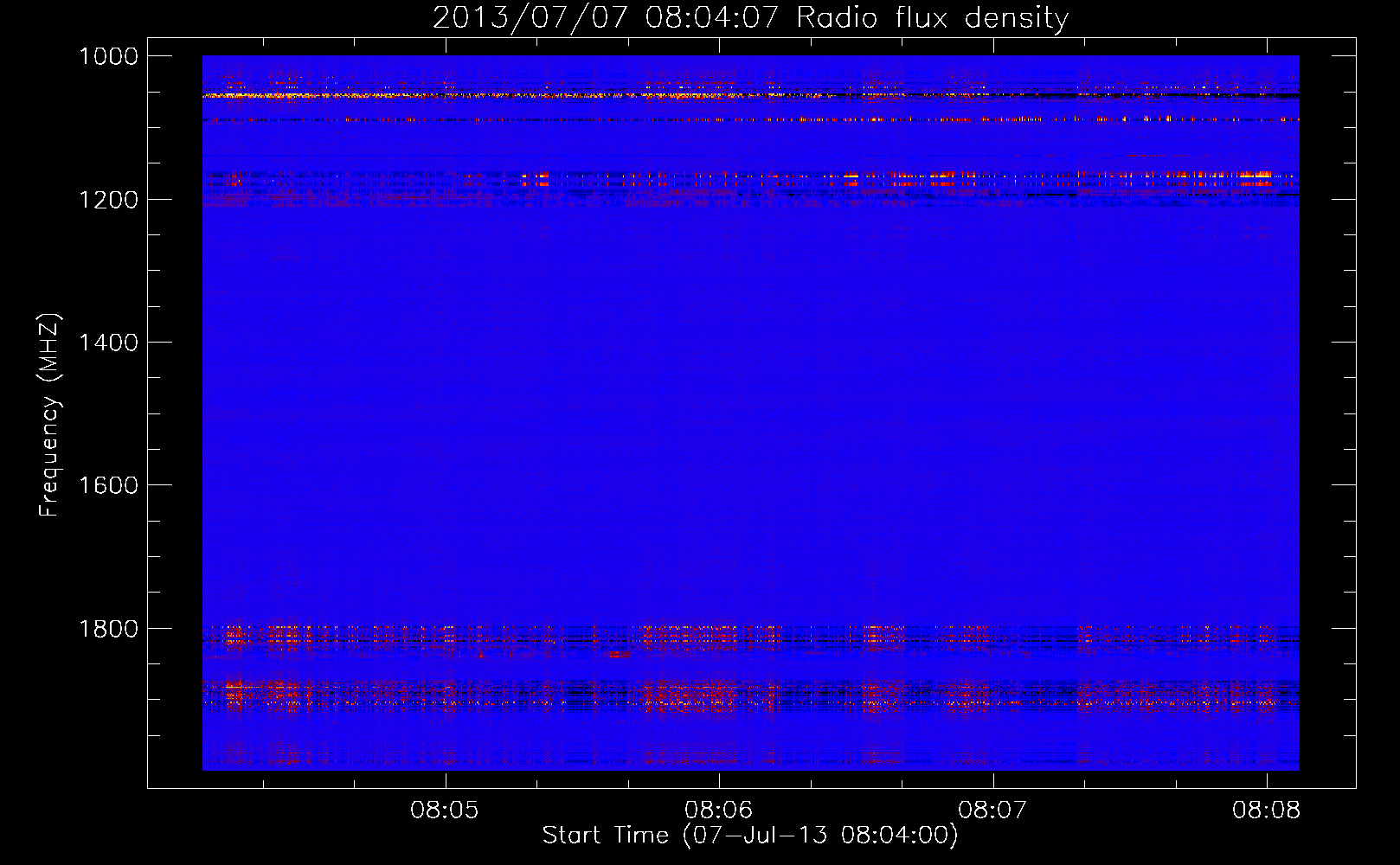Select the 08:07 time axis label
This screenshot has width=1400, height=865.
(x=992, y=811)
